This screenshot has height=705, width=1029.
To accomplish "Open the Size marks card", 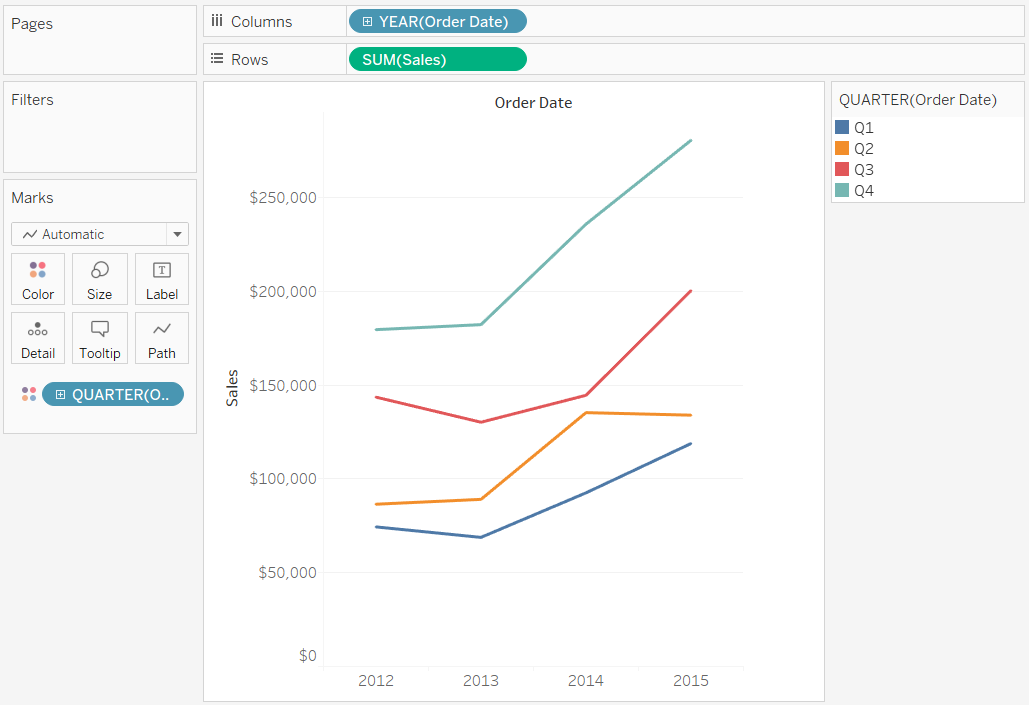I will coord(100,279).
